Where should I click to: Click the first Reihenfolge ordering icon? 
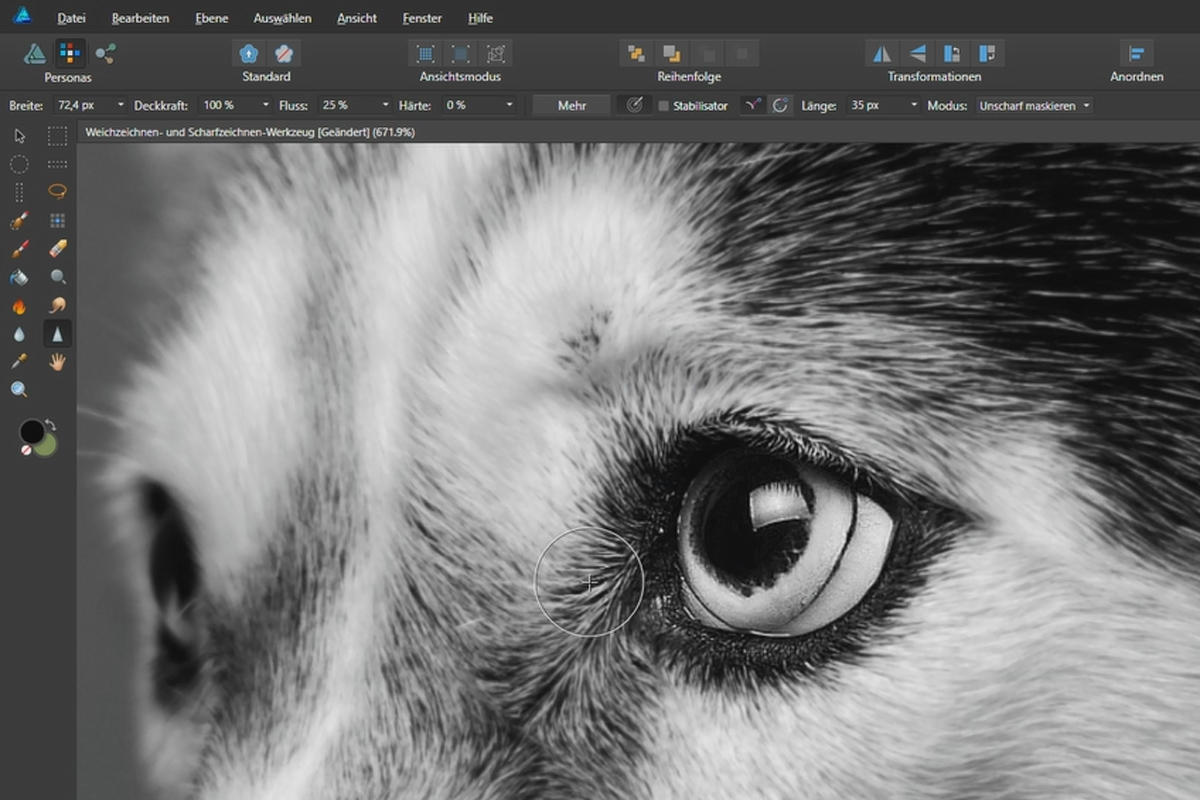point(635,53)
